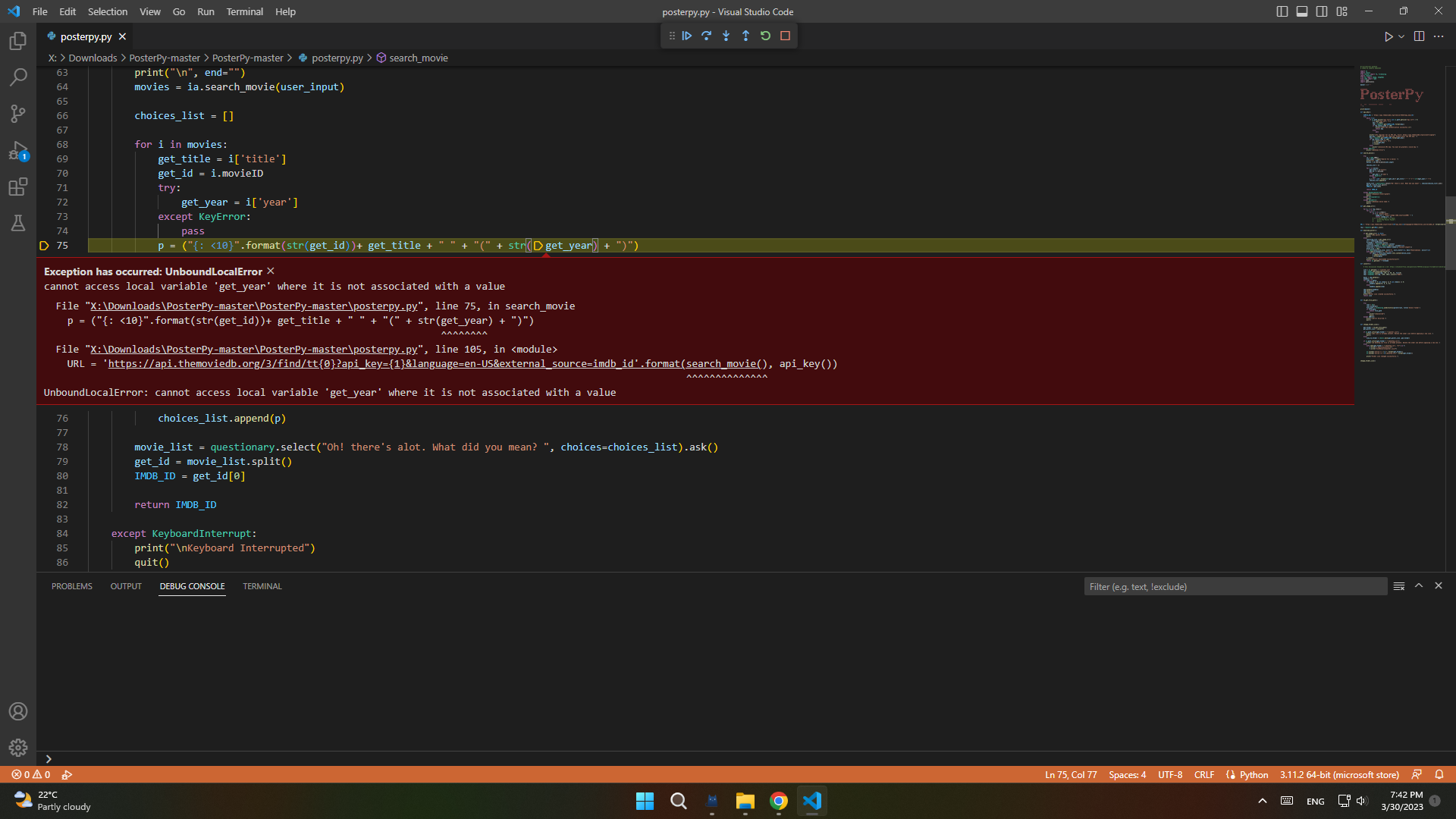Image resolution: width=1456 pixels, height=819 pixels.
Task: Open the Extensions view
Action: [18, 187]
